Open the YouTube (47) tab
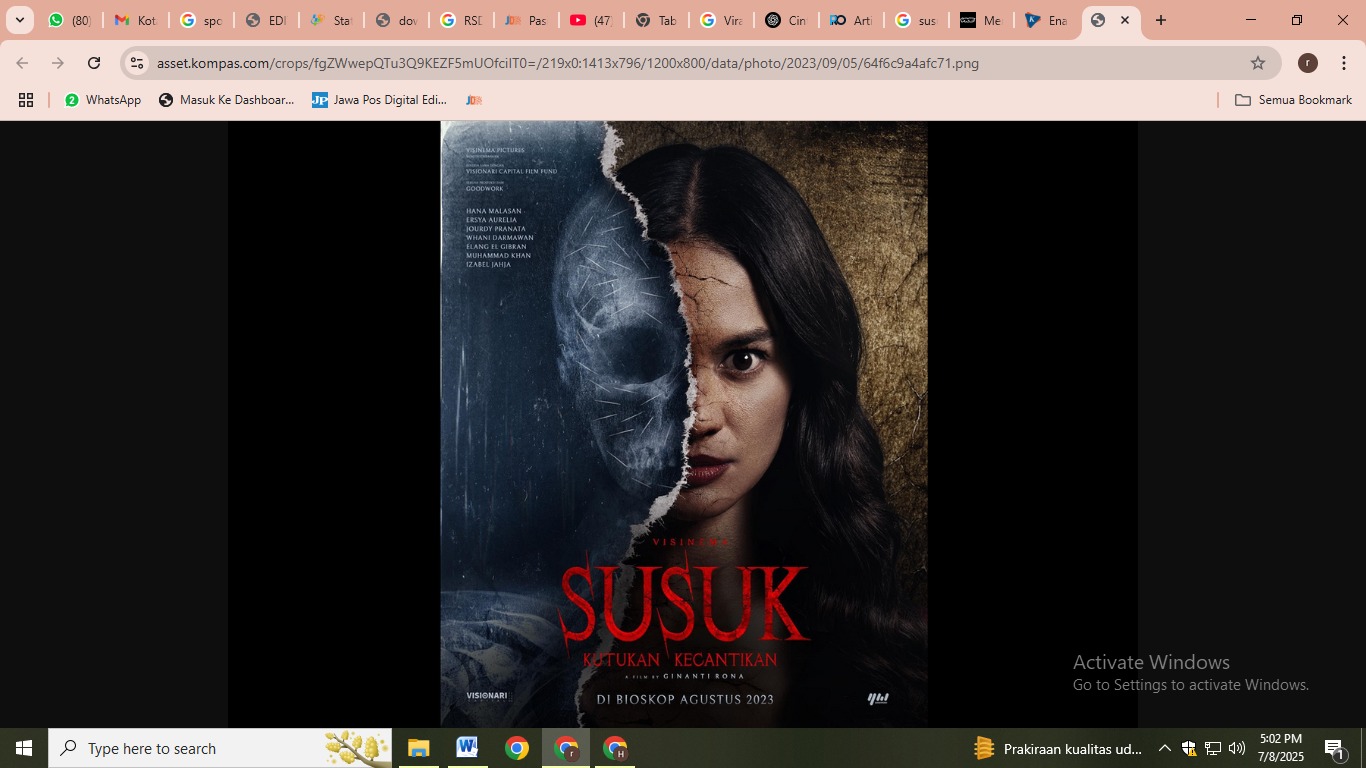1366x768 pixels. 591,20
